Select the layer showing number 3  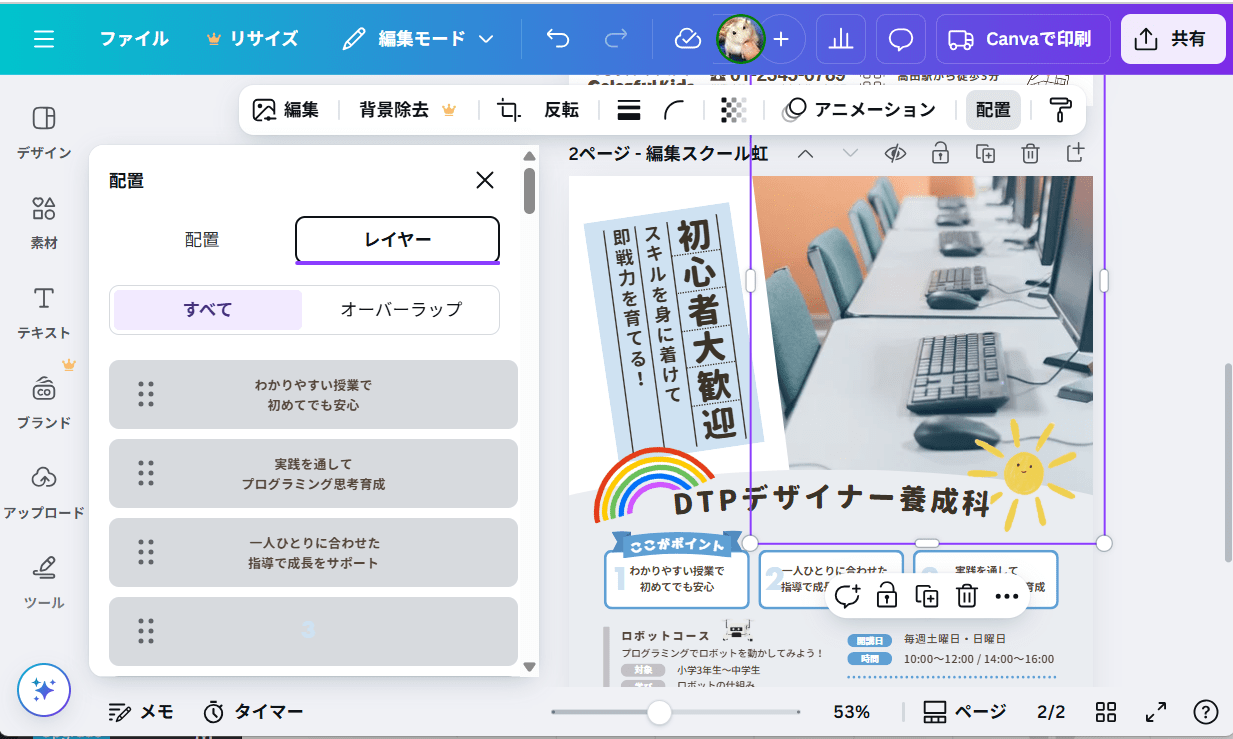coord(313,631)
